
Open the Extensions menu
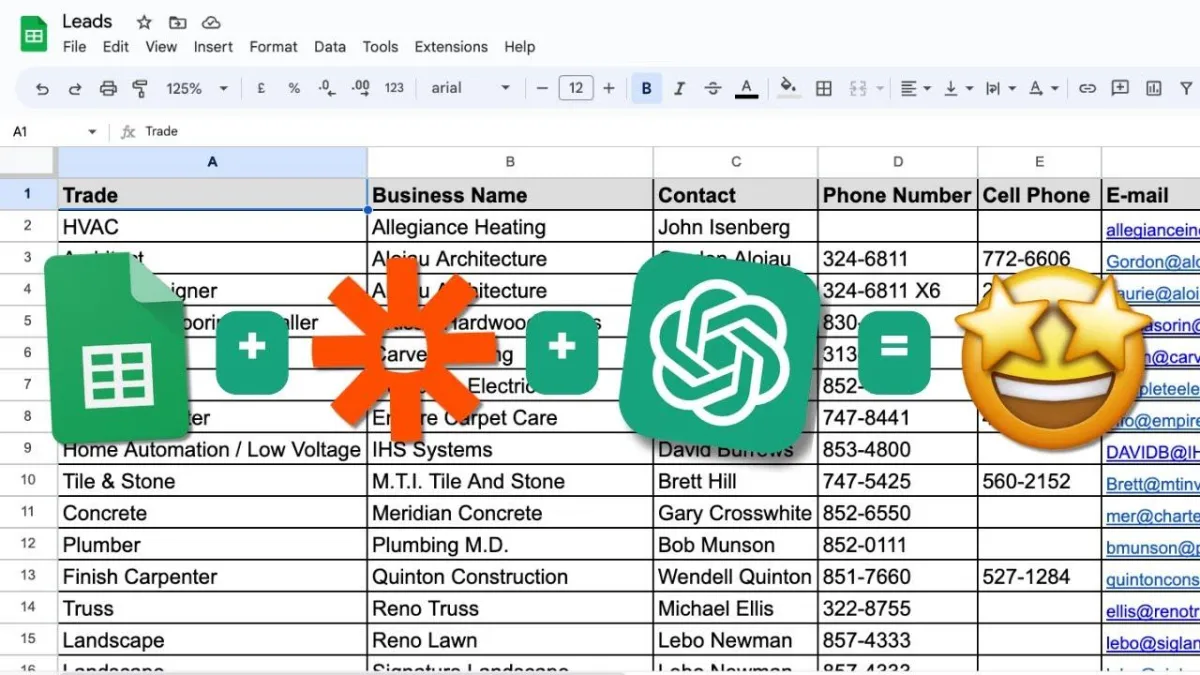click(x=451, y=47)
